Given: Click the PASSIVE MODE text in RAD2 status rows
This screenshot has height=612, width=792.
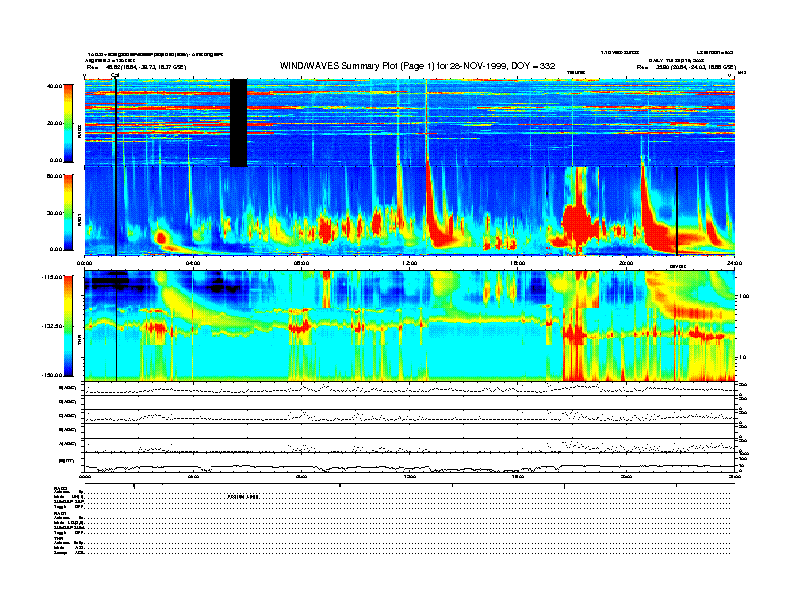Looking at the screenshot, I should pyautogui.click(x=243, y=497).
